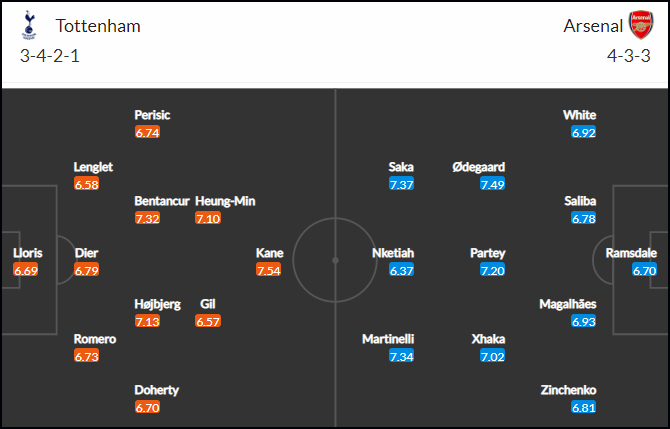Click the Tottenham club crest icon
Screen dimensions: 670x429
click(x=29, y=25)
